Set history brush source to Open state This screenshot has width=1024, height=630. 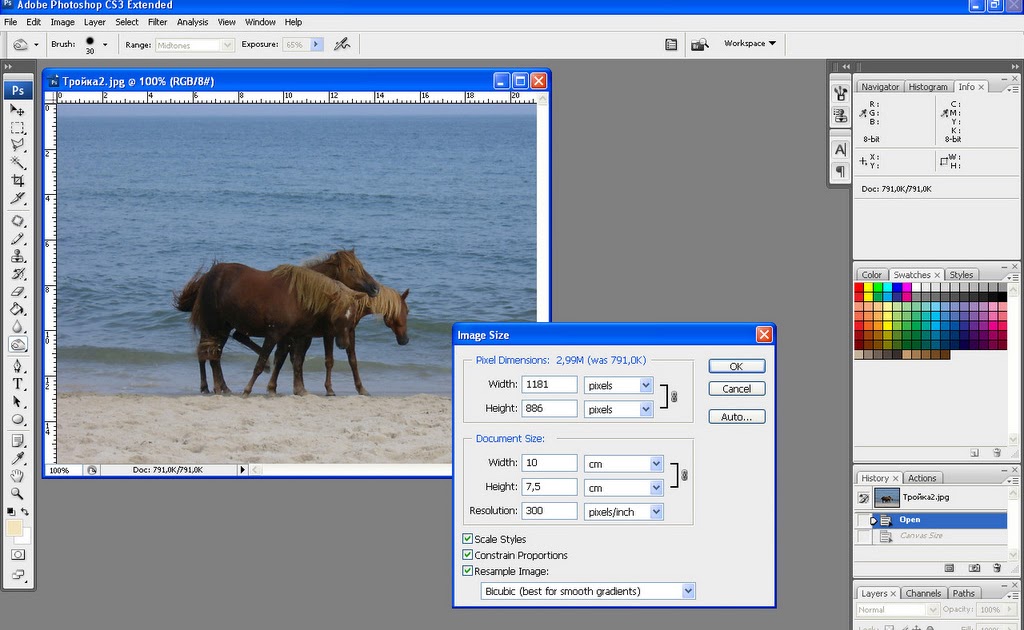[863, 520]
